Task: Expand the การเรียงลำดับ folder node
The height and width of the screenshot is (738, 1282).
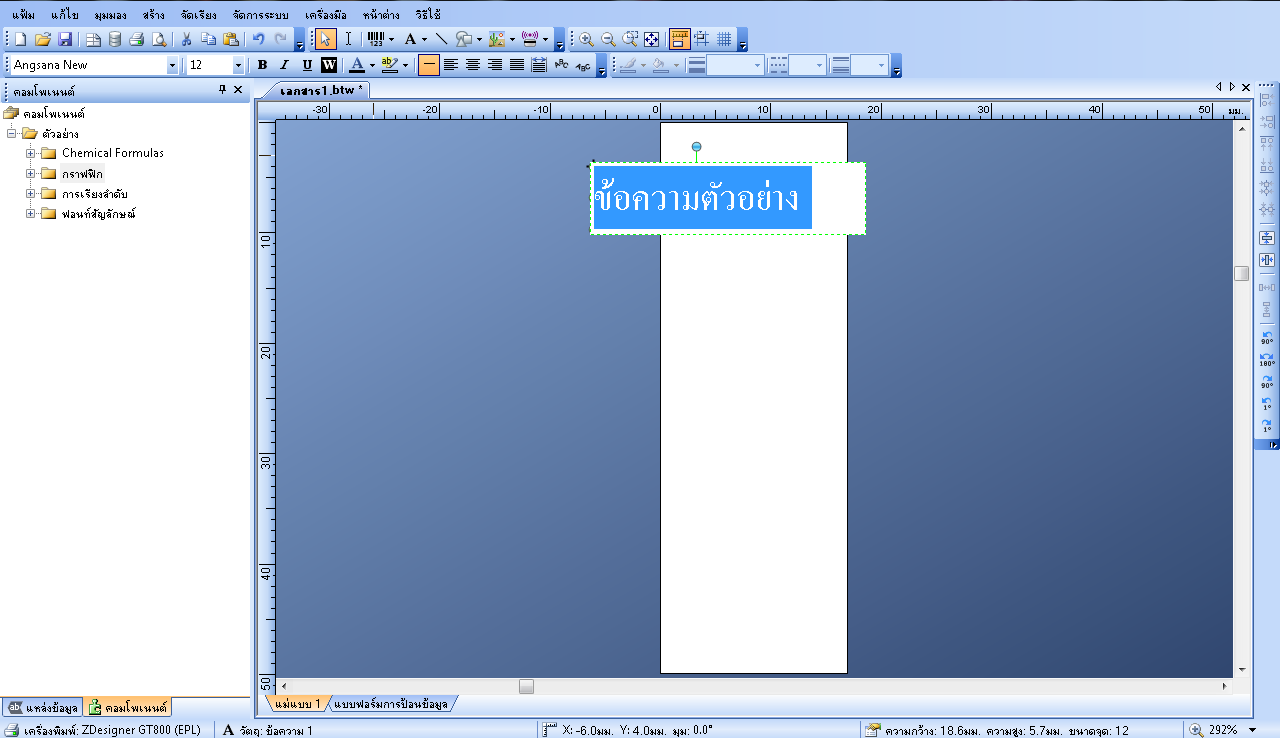Action: tap(31, 193)
